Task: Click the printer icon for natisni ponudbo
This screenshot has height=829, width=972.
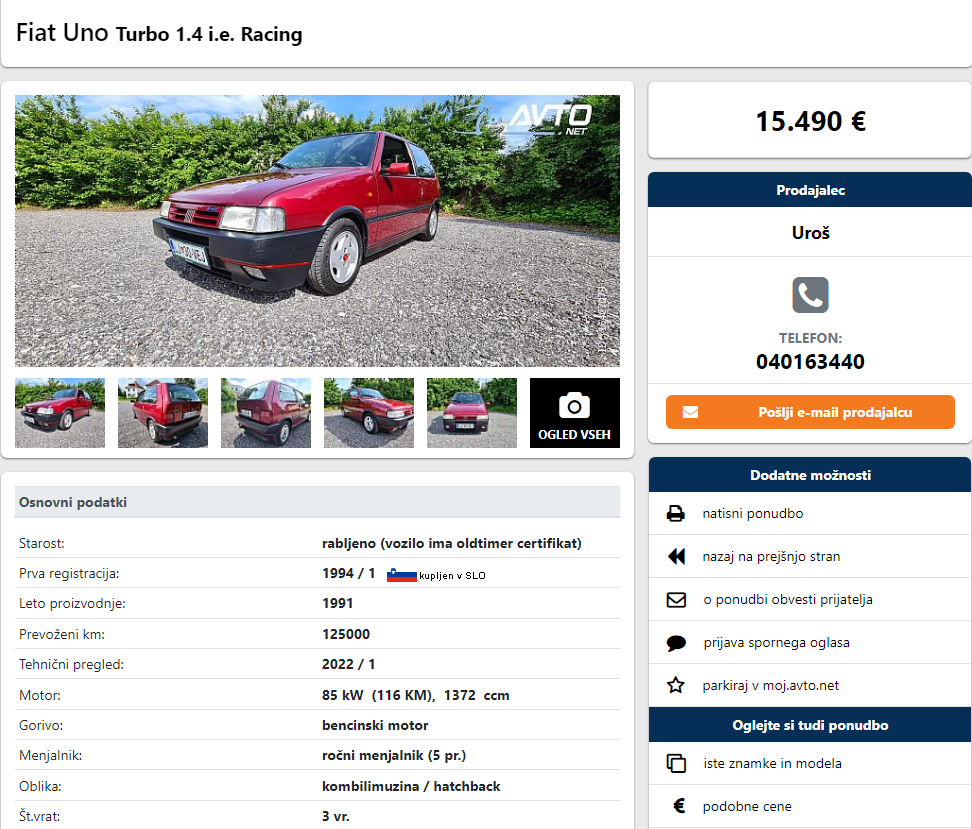Action: (x=676, y=513)
